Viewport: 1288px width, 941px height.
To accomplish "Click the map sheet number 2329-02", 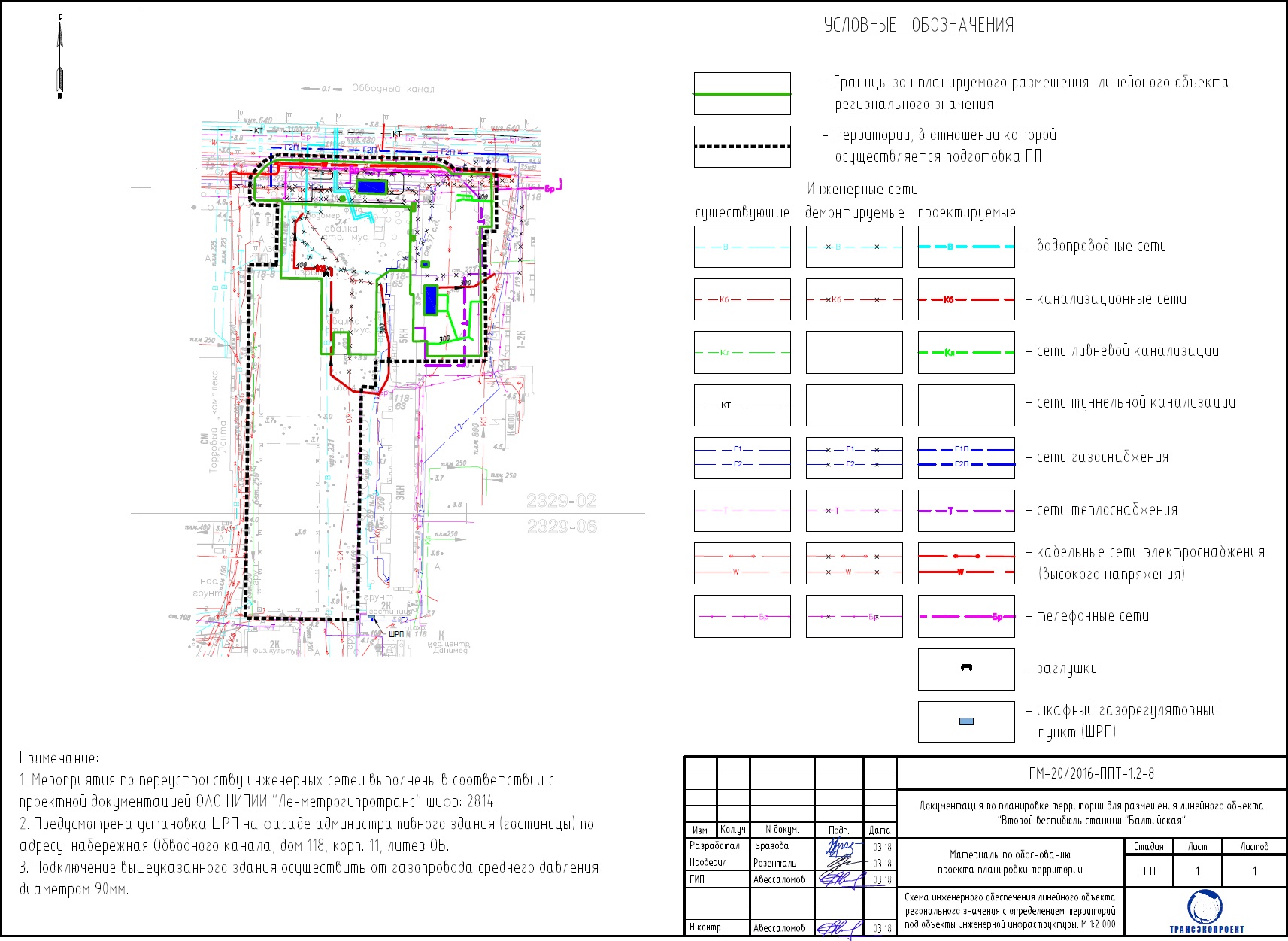I will pos(561,501).
